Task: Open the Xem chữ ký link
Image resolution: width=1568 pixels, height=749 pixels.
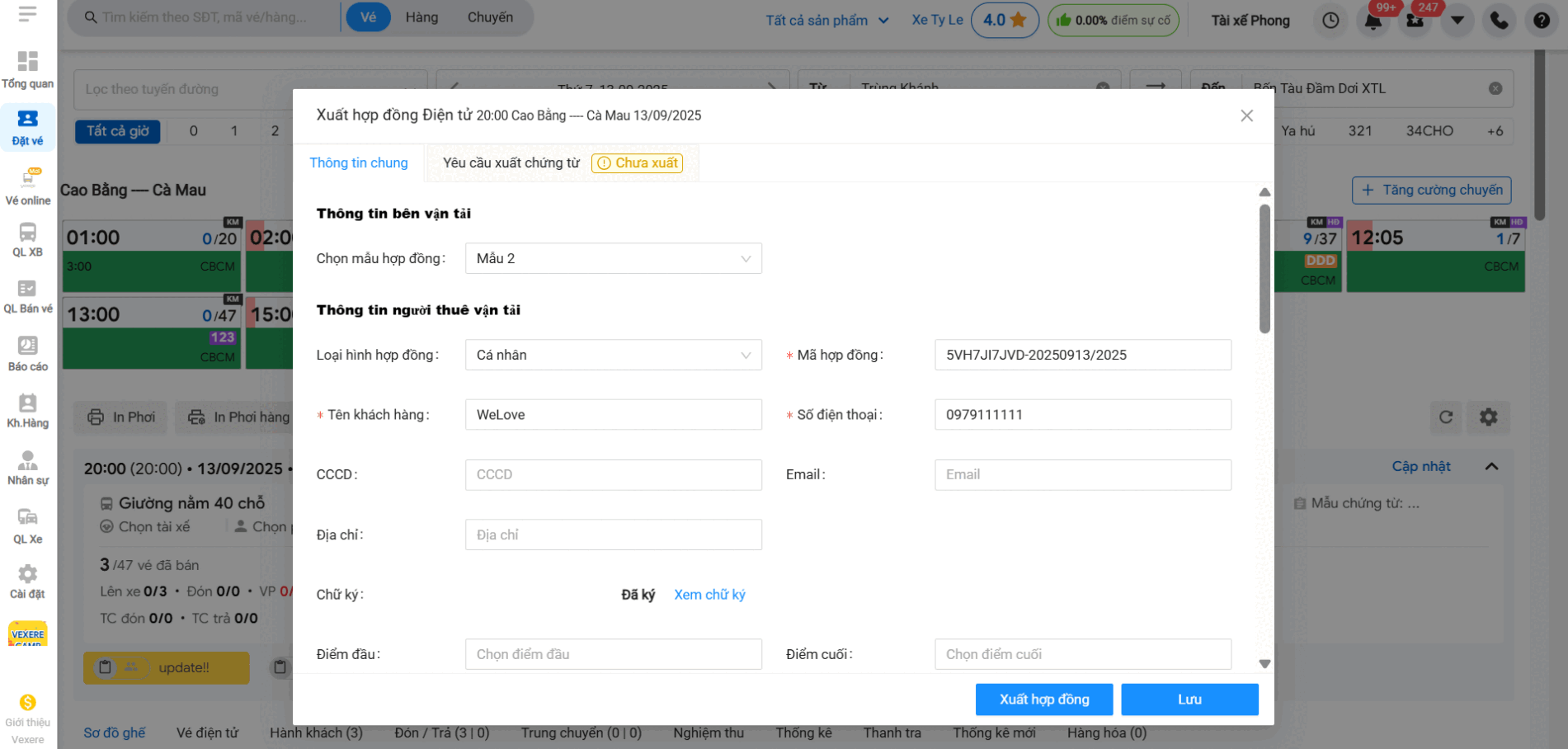Action: click(x=709, y=595)
